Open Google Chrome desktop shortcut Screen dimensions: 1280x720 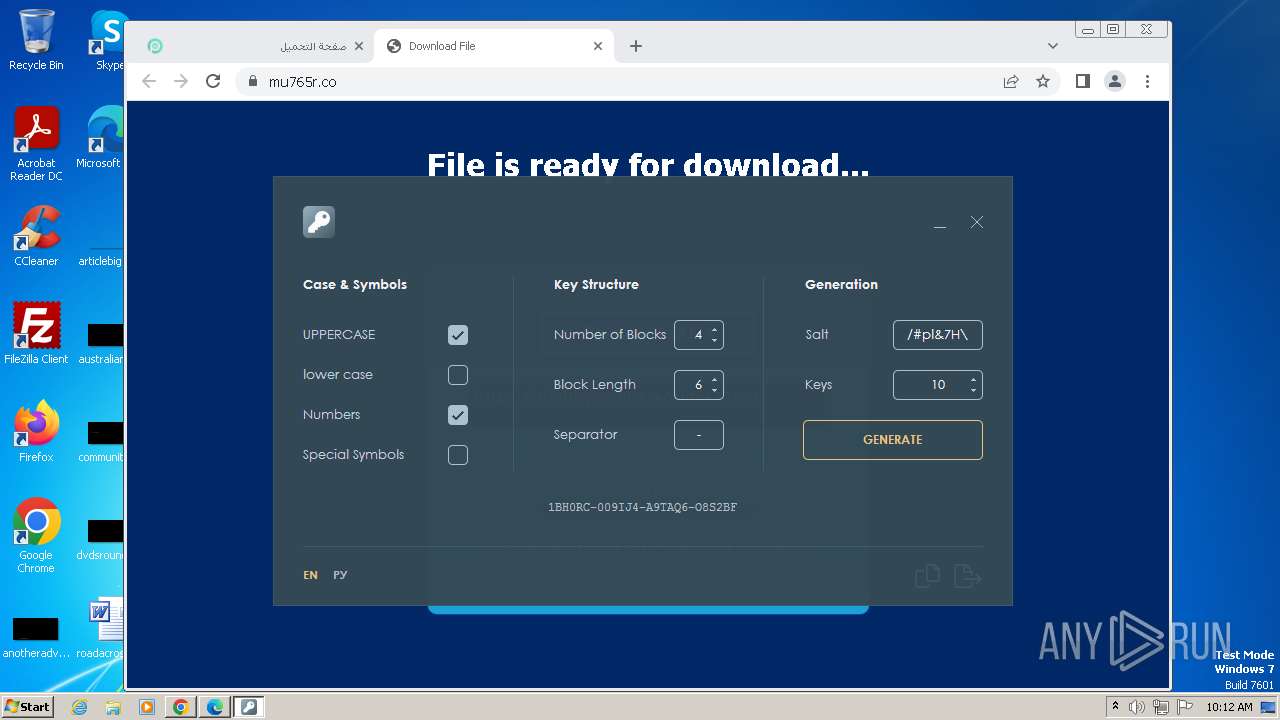pyautogui.click(x=36, y=536)
